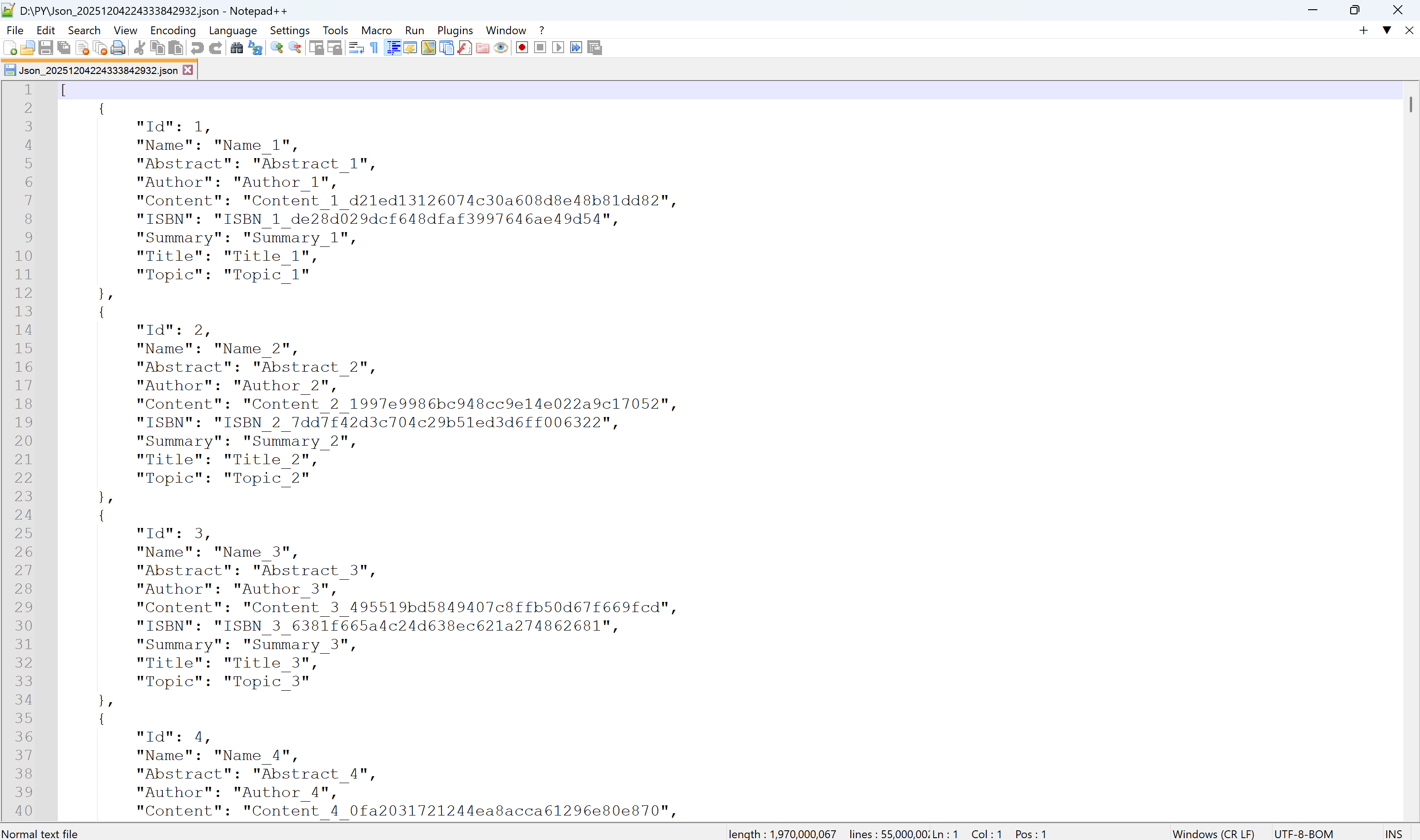This screenshot has width=1420, height=840.
Task: Click the Find and Replace icon
Action: [255, 48]
